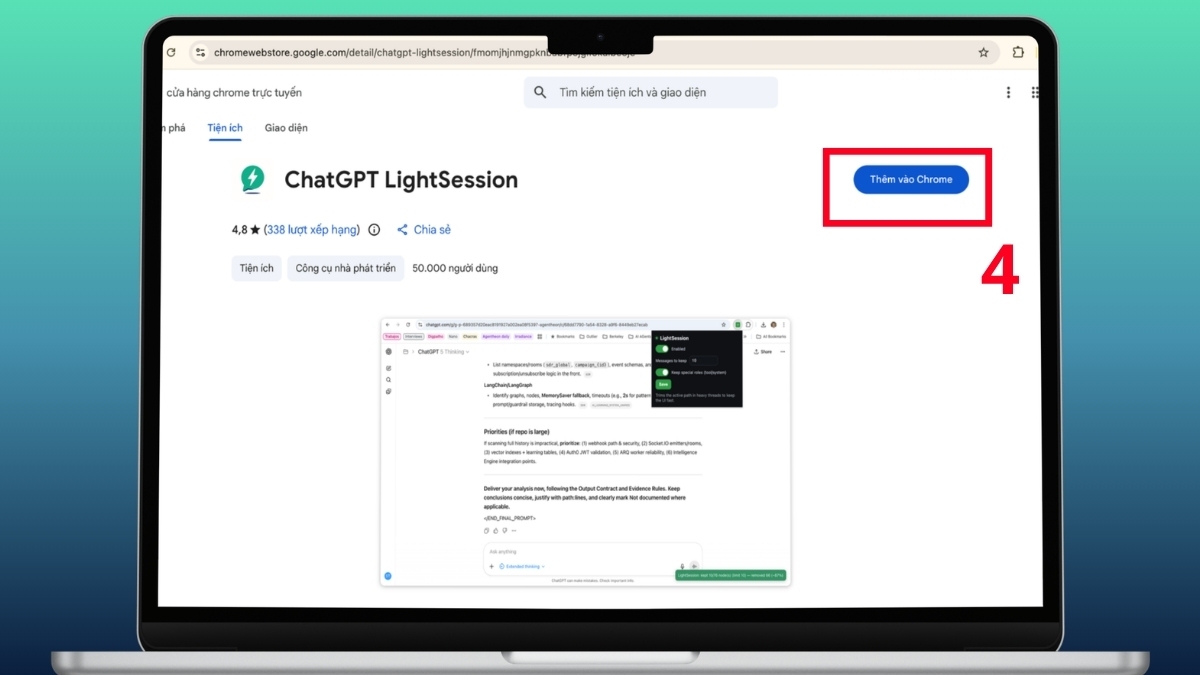
Task: Click the ChatGPT LightSession green lightning logo
Action: pyautogui.click(x=252, y=179)
